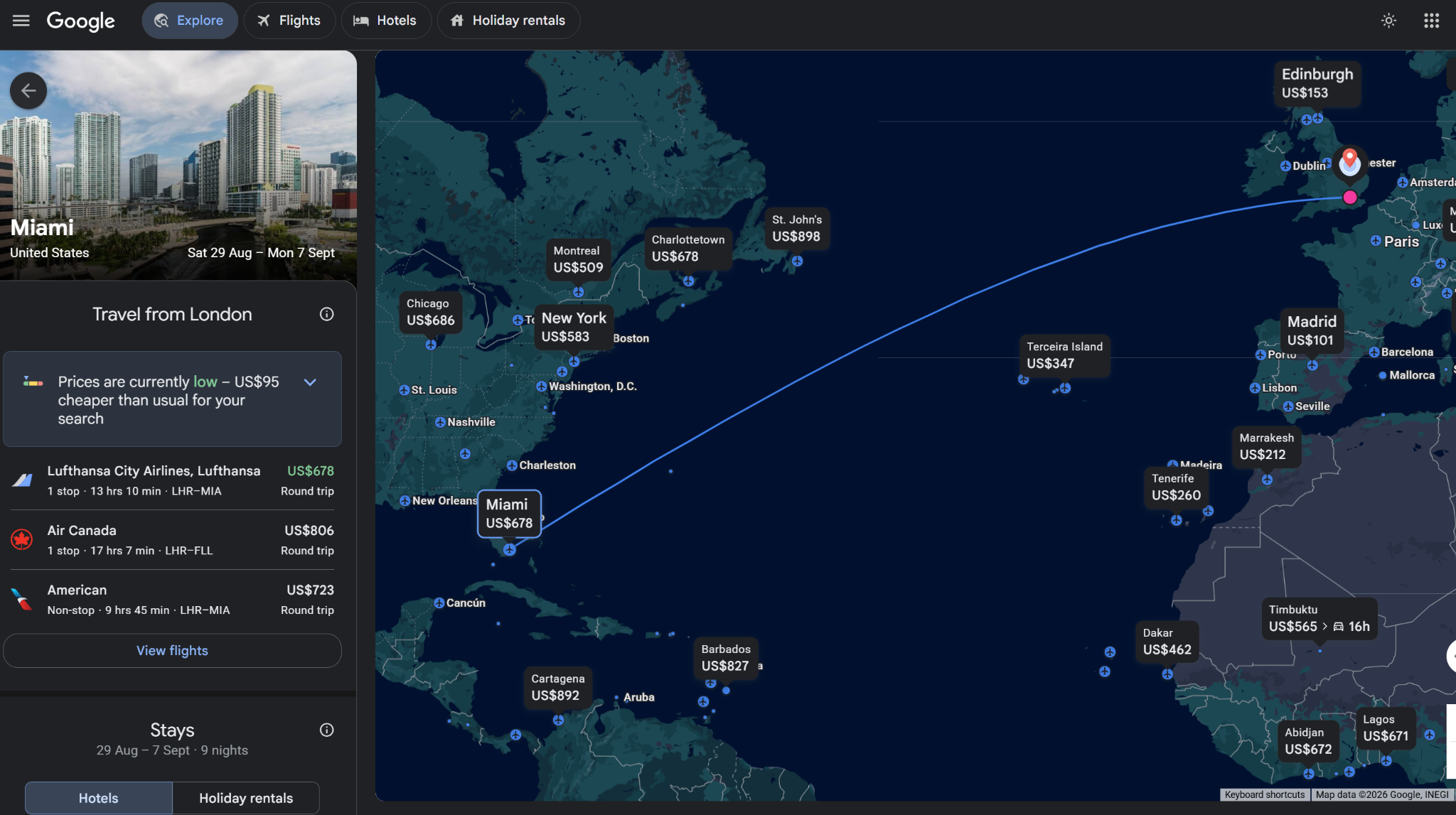1456x815 pixels.
Task: Click the Cancún airport marker
Action: tap(439, 603)
